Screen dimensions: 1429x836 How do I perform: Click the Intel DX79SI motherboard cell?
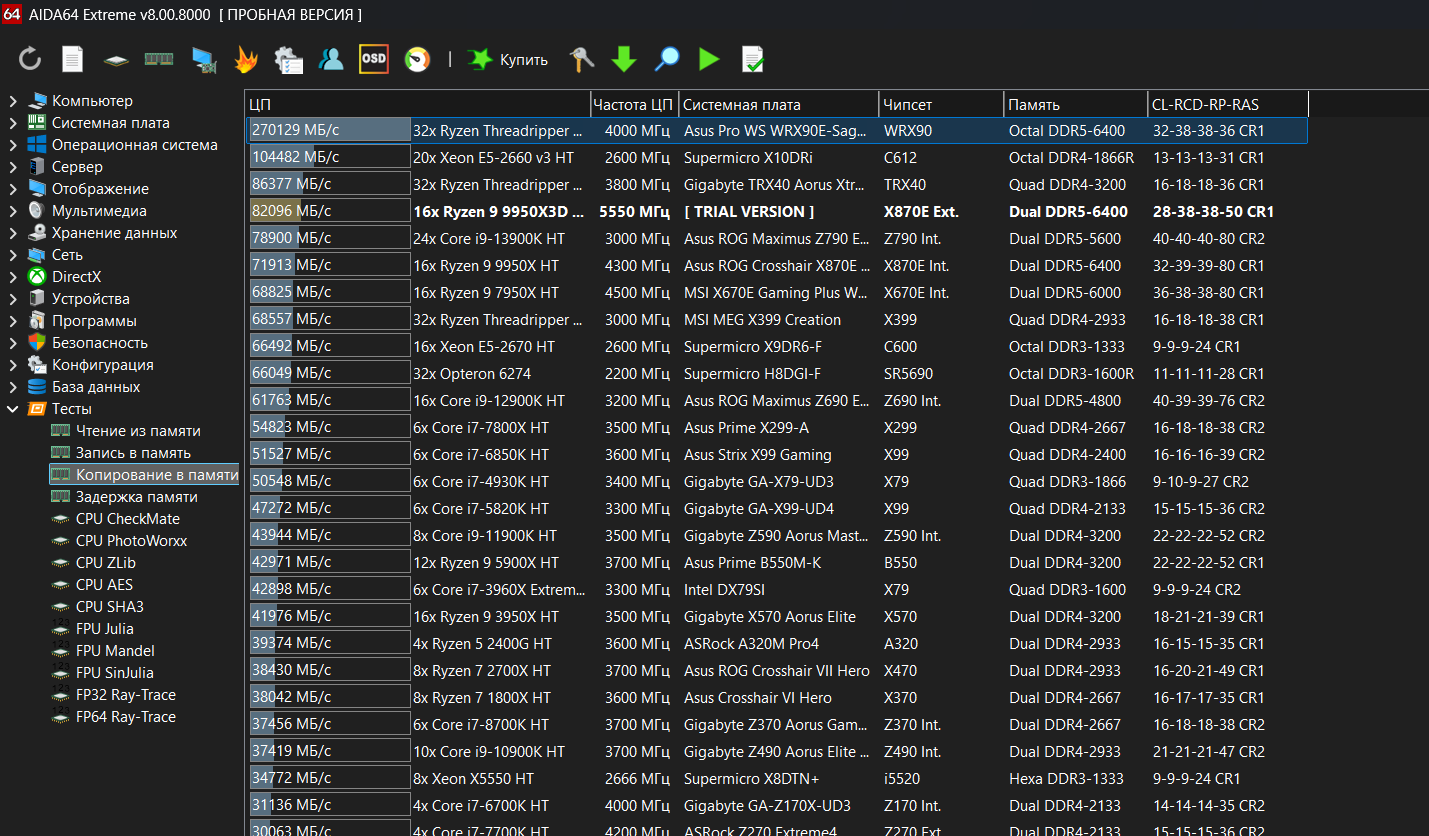(x=724, y=590)
